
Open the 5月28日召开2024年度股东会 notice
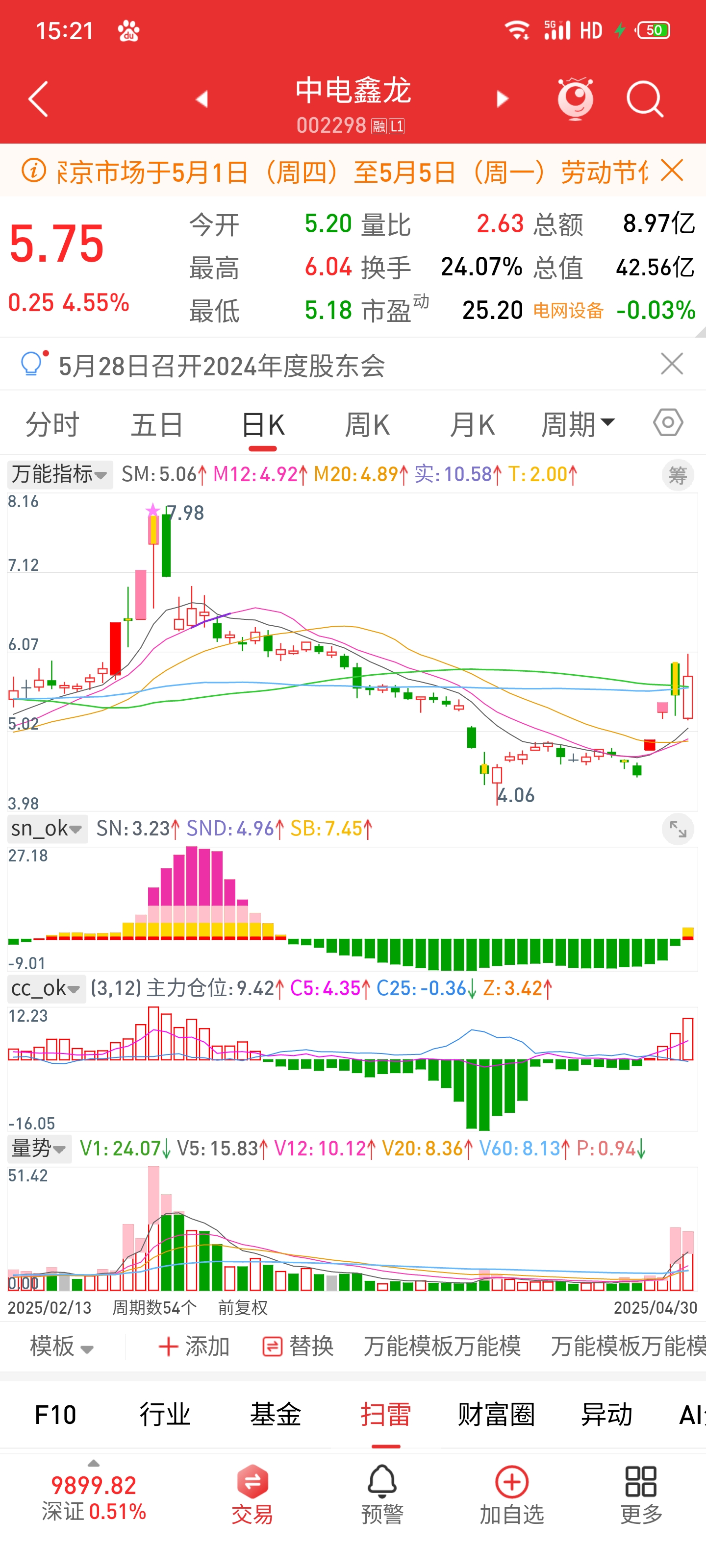[222, 366]
